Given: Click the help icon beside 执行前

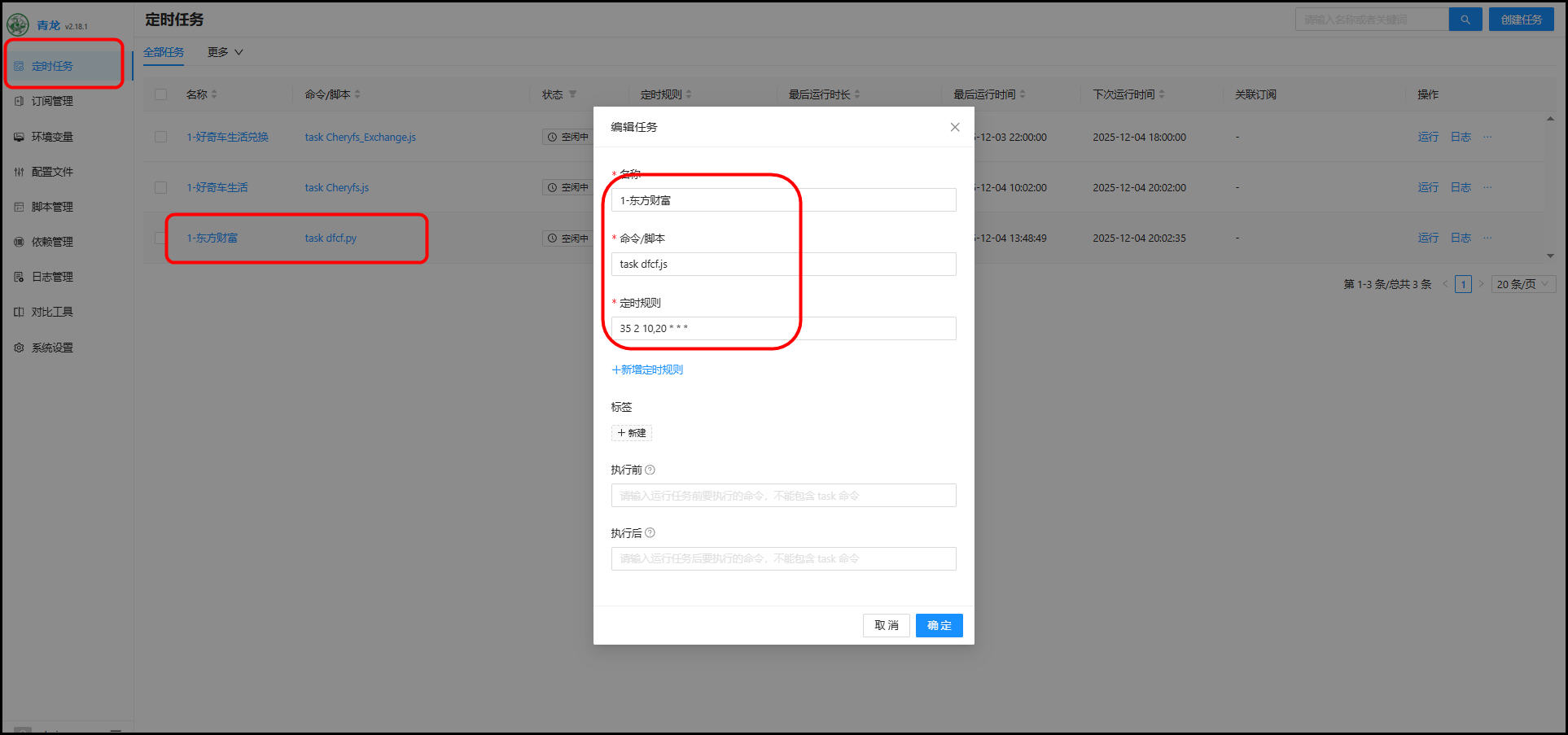Looking at the screenshot, I should pos(650,470).
